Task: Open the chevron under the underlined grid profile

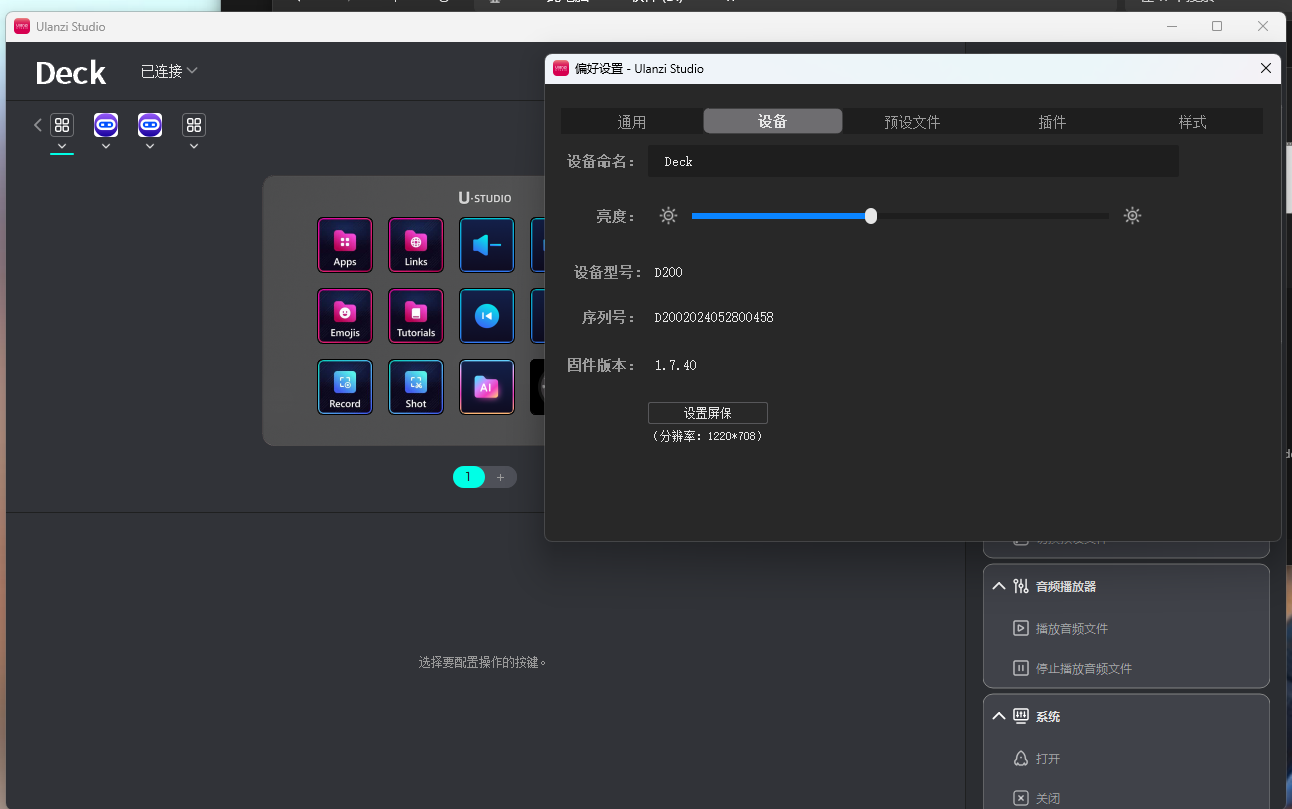Action: 62,146
